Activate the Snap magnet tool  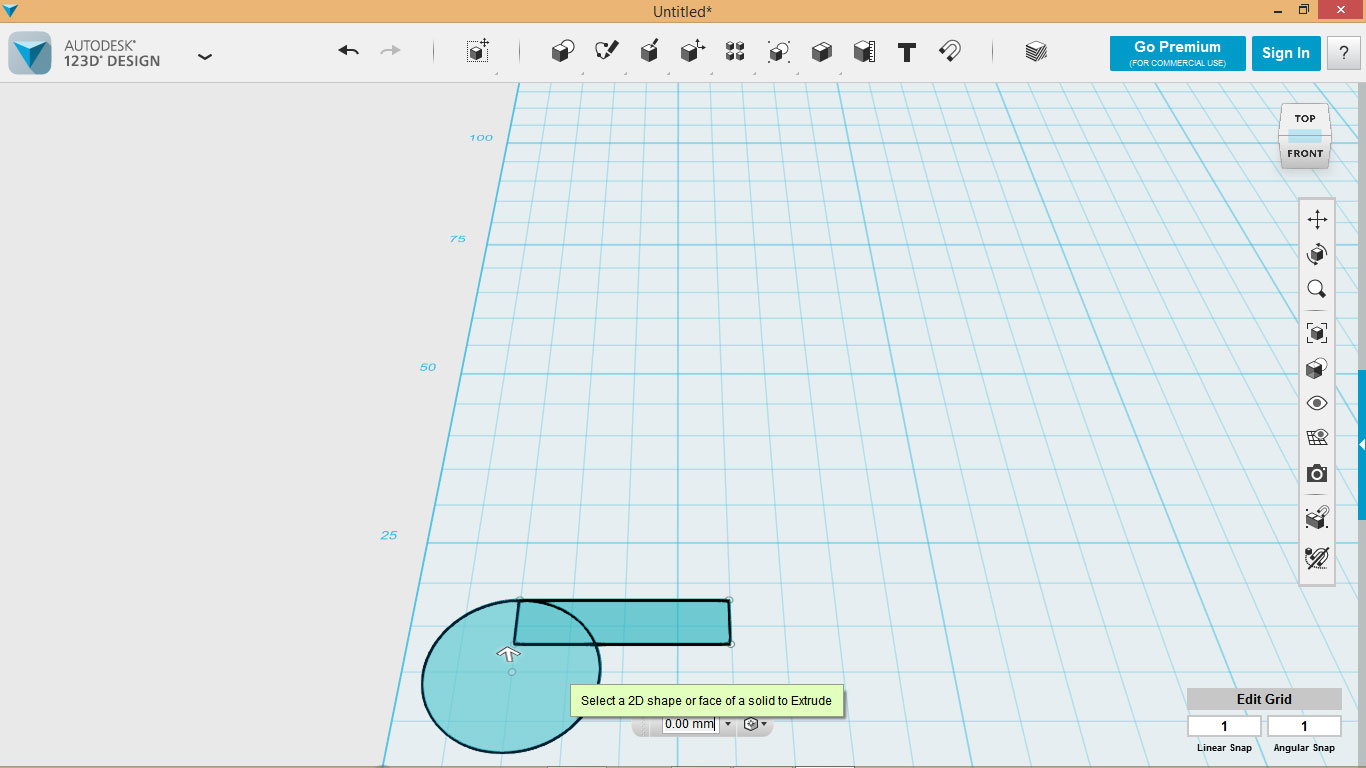point(949,52)
